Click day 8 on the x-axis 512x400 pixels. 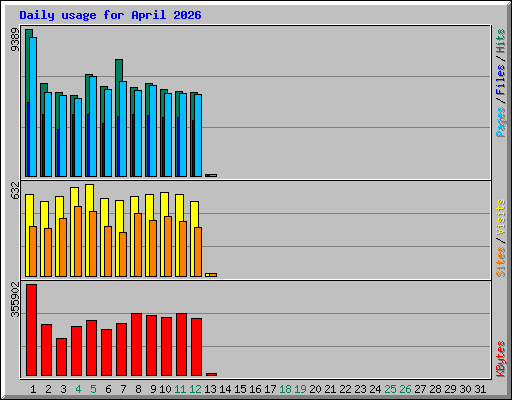pos(138,389)
